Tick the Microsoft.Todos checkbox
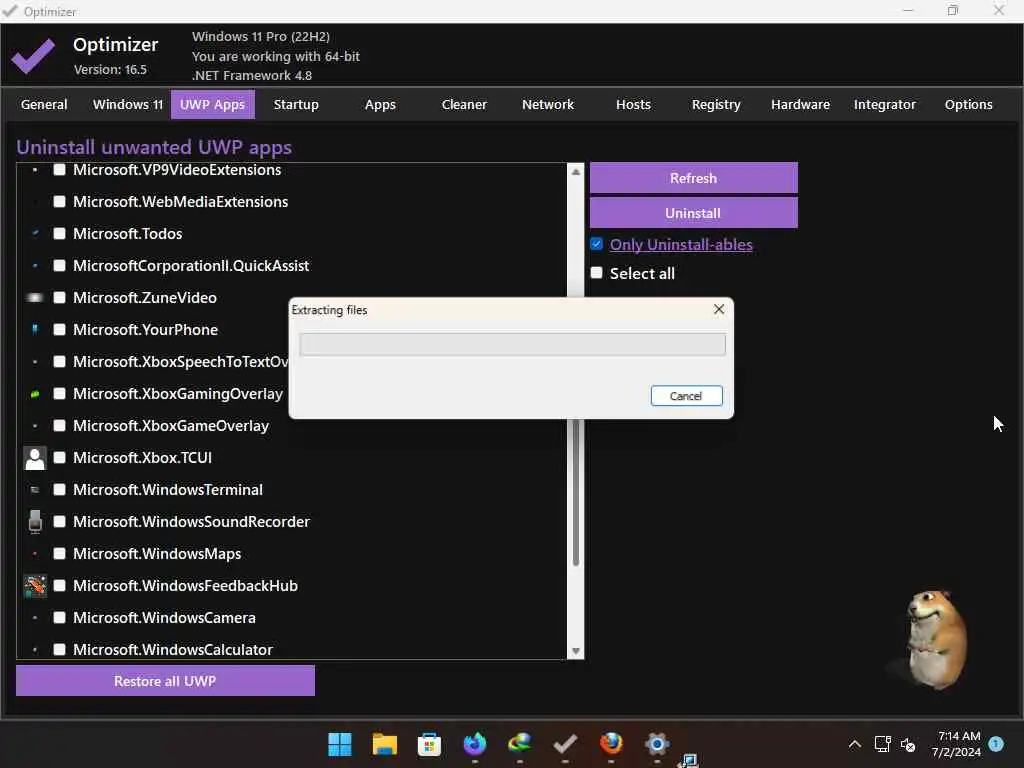Viewport: 1024px width, 768px height. (x=59, y=234)
